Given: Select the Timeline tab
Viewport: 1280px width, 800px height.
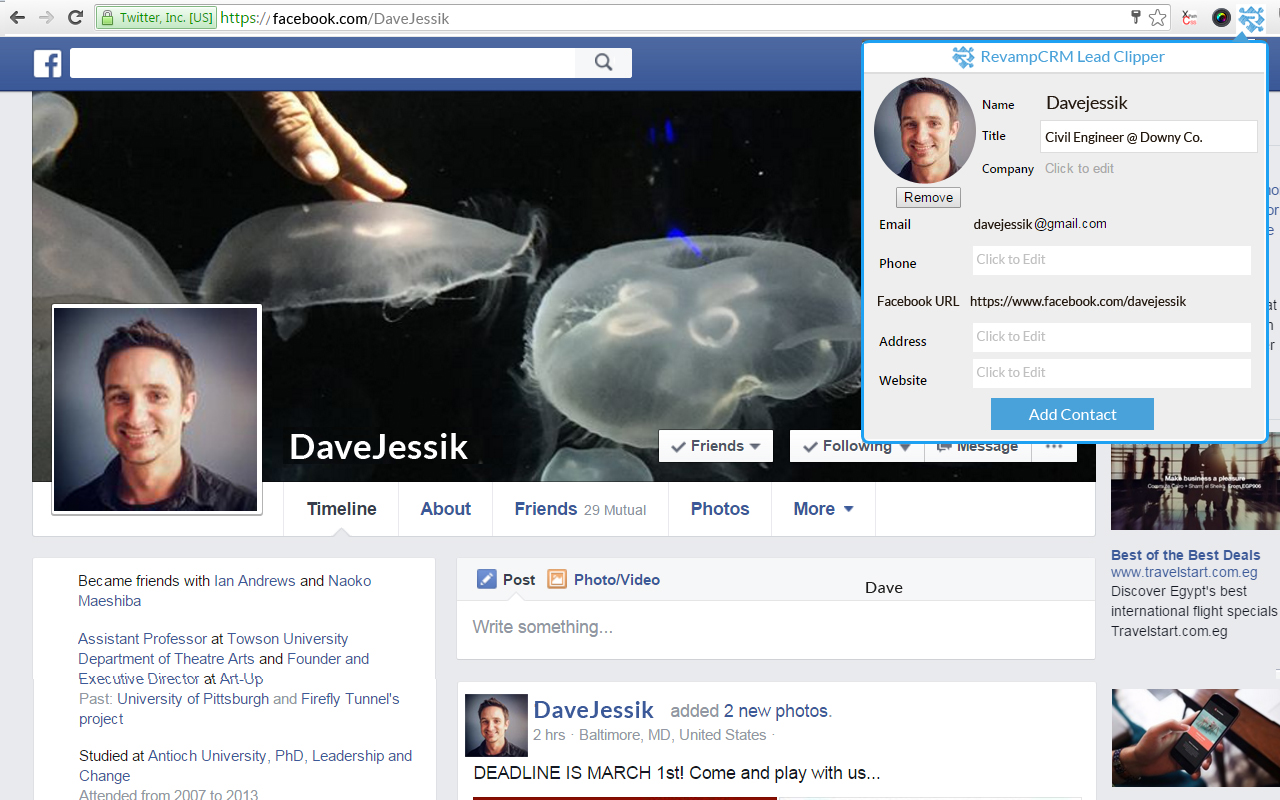Looking at the screenshot, I should click(x=341, y=509).
